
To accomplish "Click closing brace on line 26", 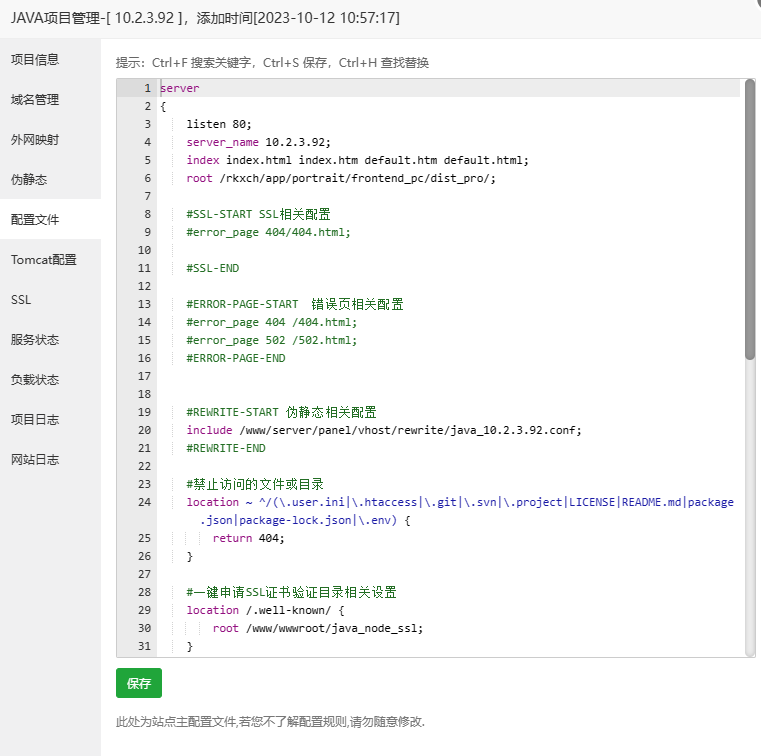I will (190, 556).
